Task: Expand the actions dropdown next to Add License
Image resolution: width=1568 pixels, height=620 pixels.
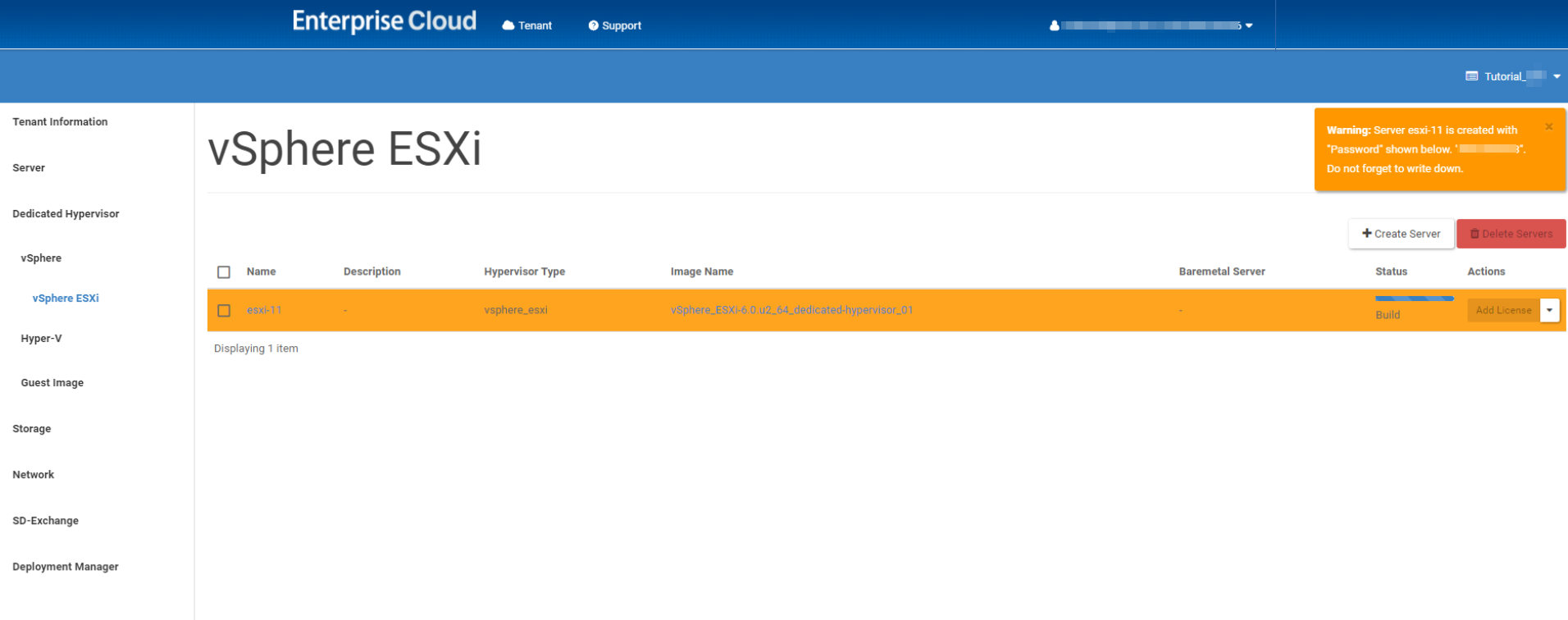Action: [1549, 310]
